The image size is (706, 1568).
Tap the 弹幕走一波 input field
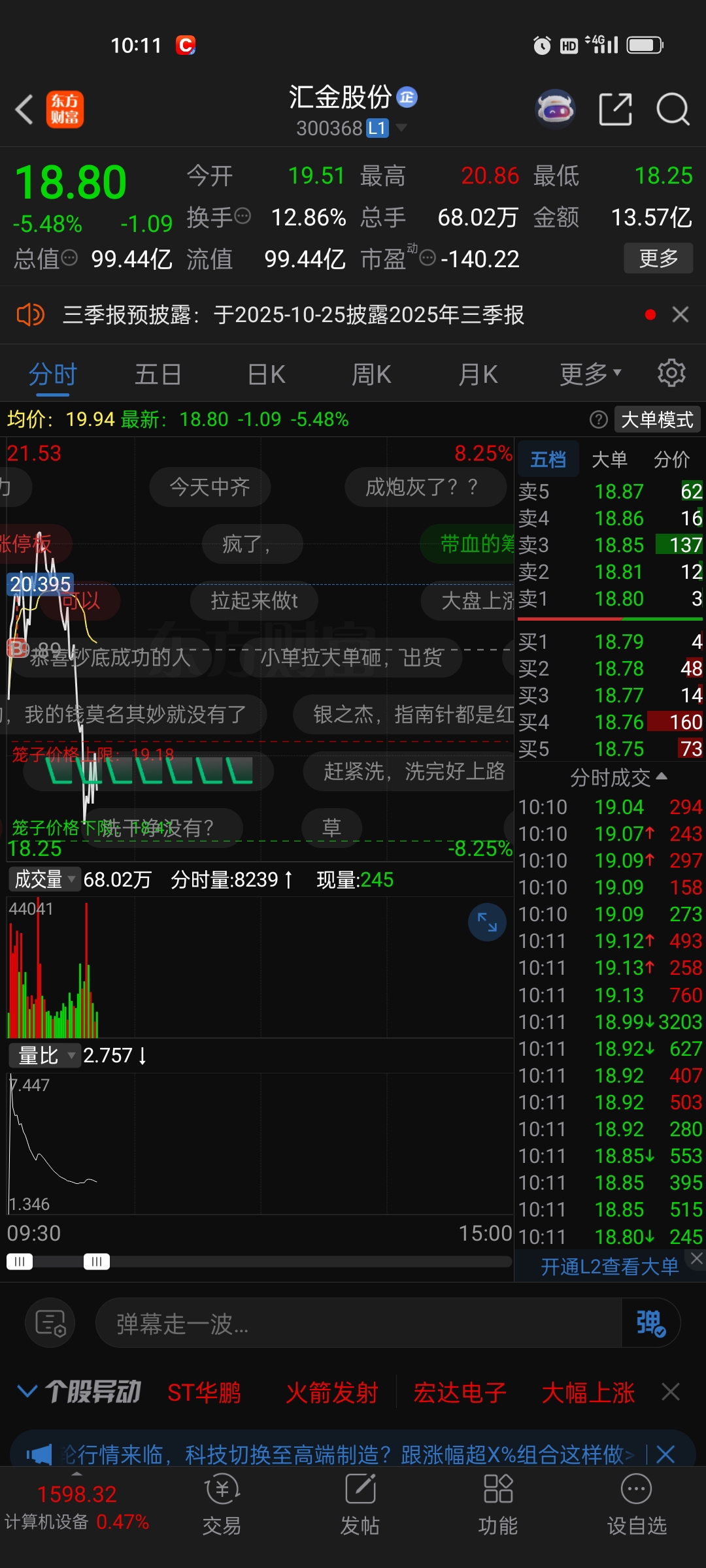pyautogui.click(x=358, y=1324)
